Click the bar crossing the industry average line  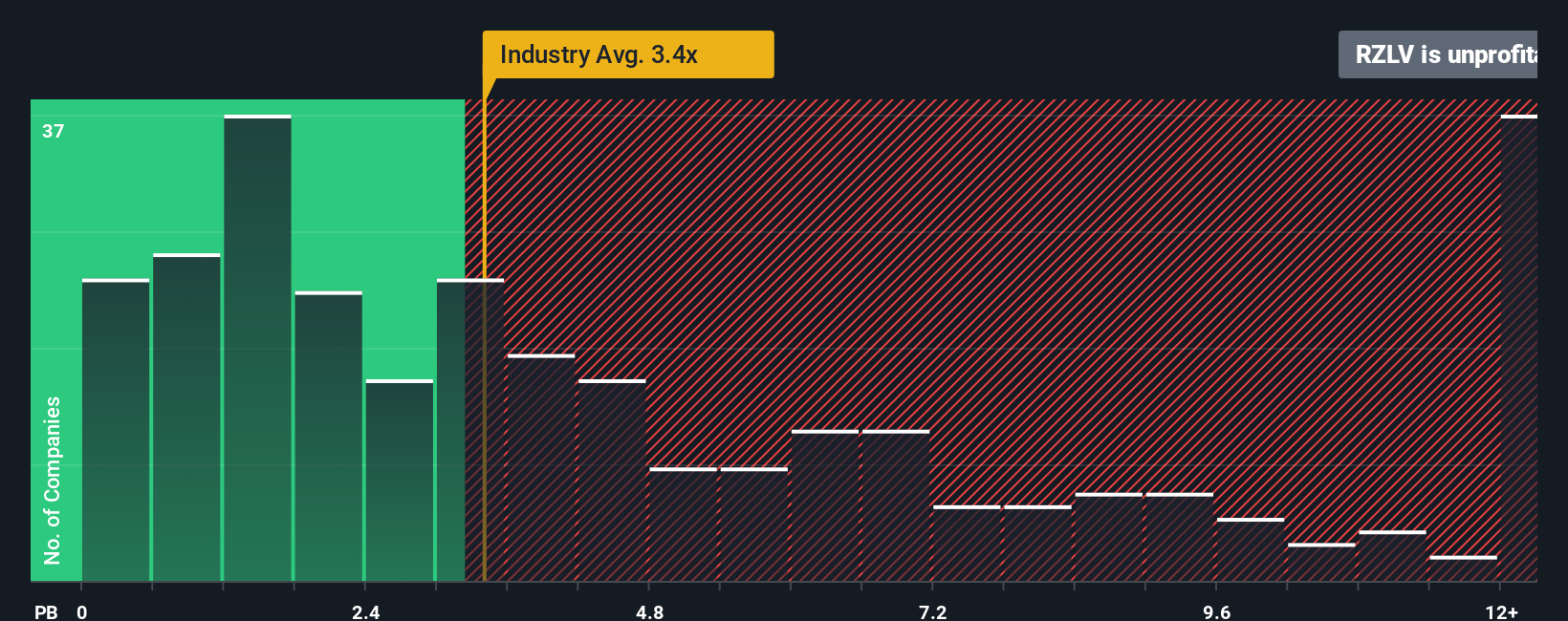coord(470,430)
